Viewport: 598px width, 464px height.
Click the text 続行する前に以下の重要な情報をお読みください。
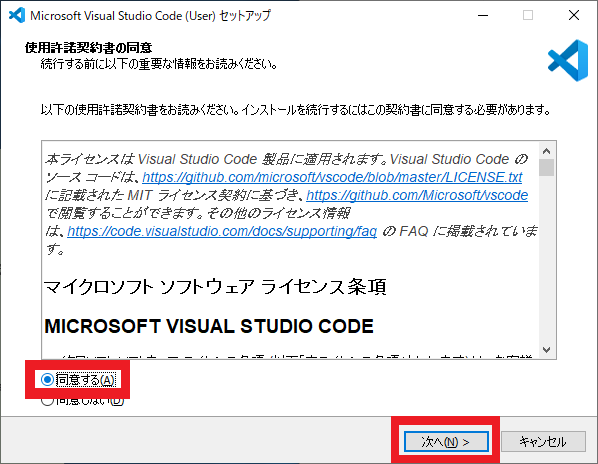159,64
